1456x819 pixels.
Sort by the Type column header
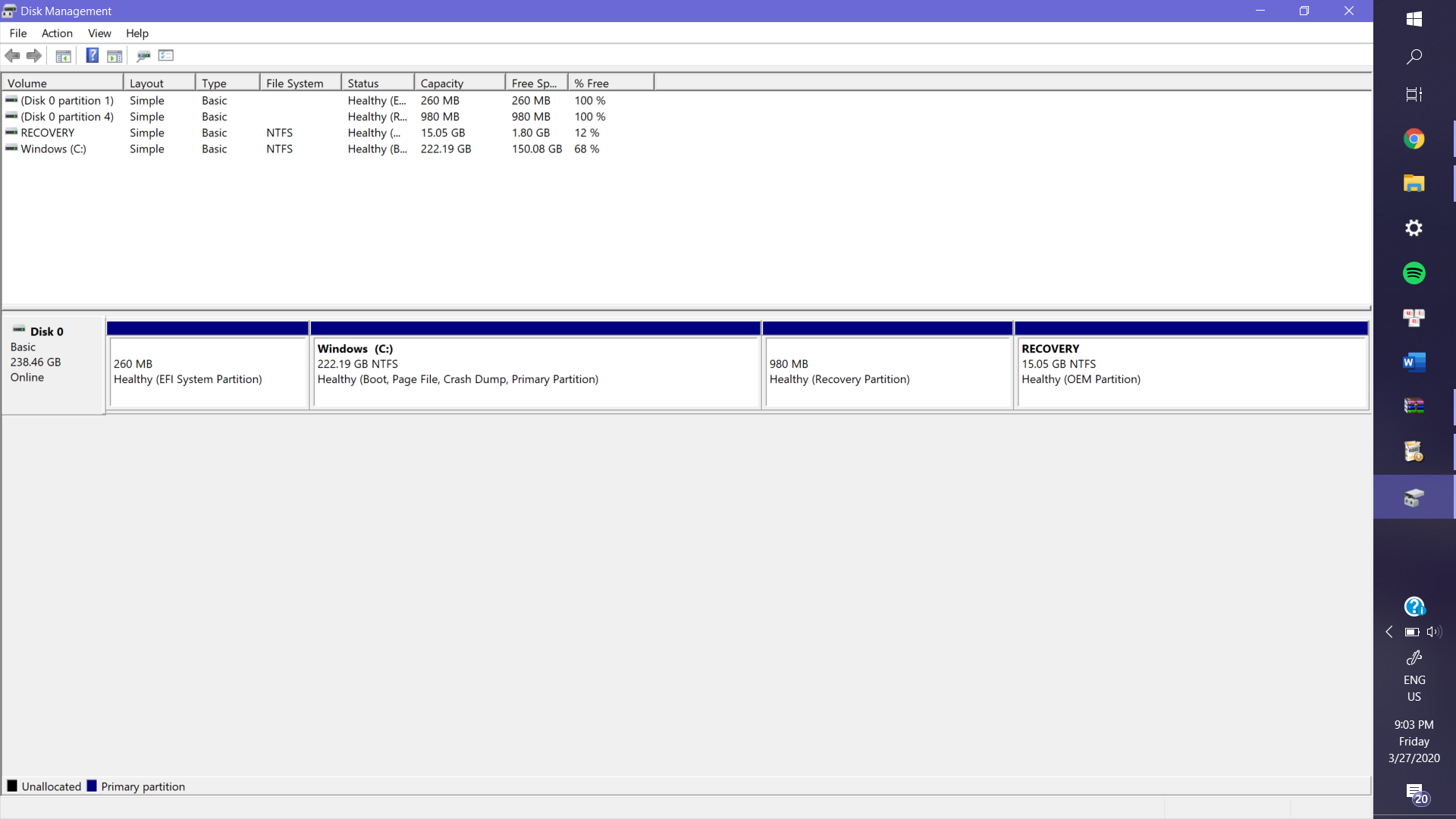227,83
